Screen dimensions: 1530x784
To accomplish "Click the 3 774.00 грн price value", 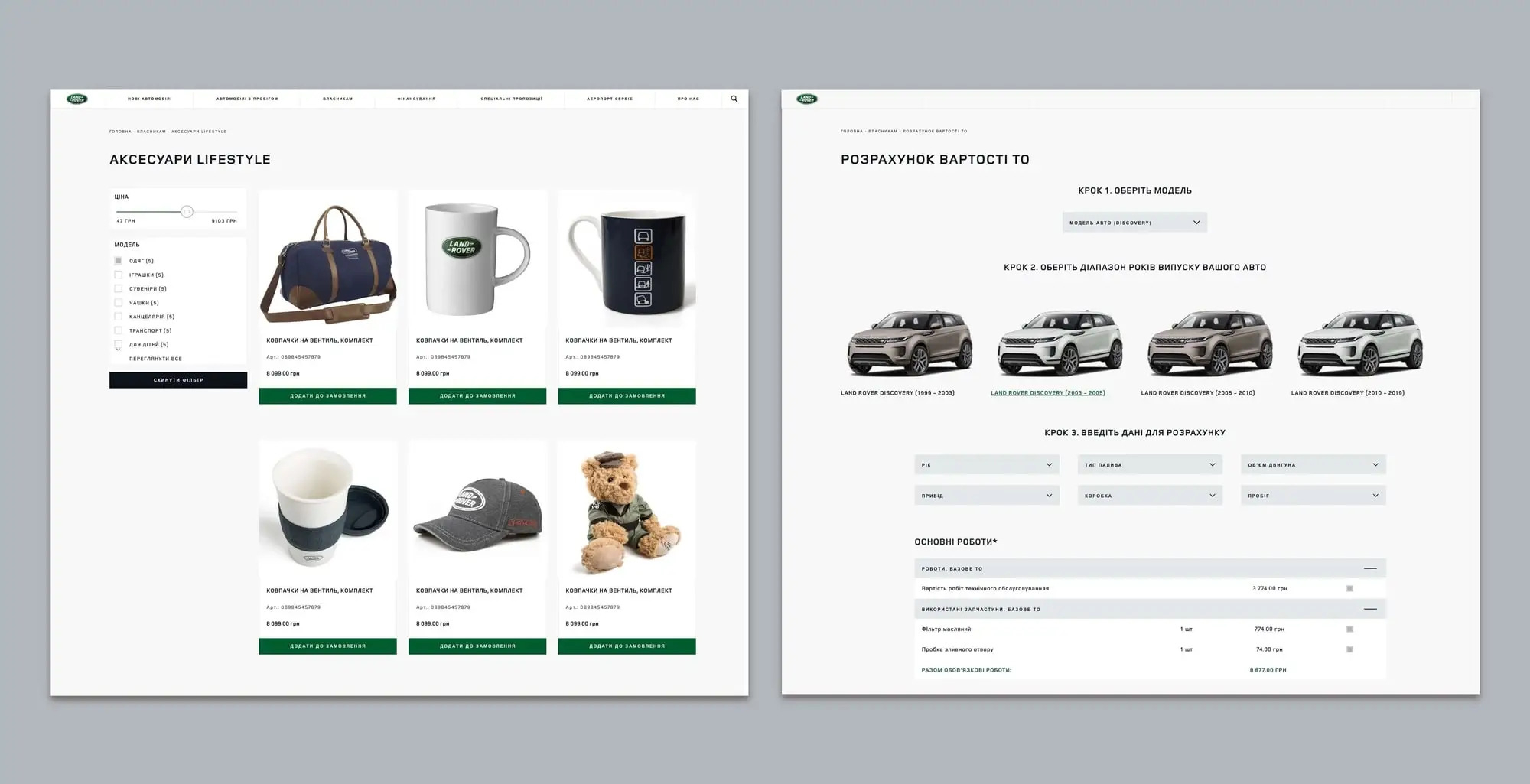I will click(x=1270, y=589).
